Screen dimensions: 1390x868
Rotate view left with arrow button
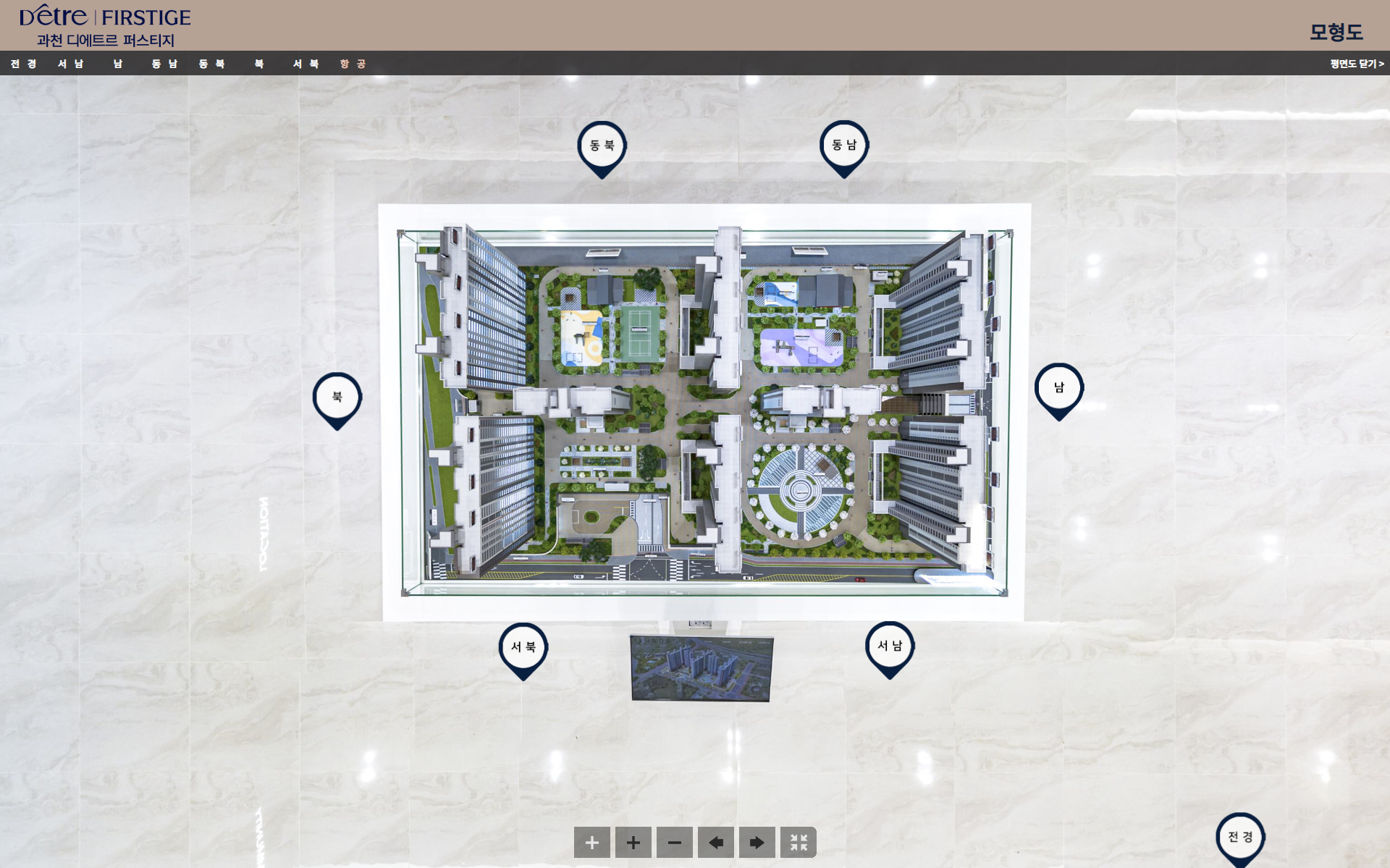tap(715, 843)
